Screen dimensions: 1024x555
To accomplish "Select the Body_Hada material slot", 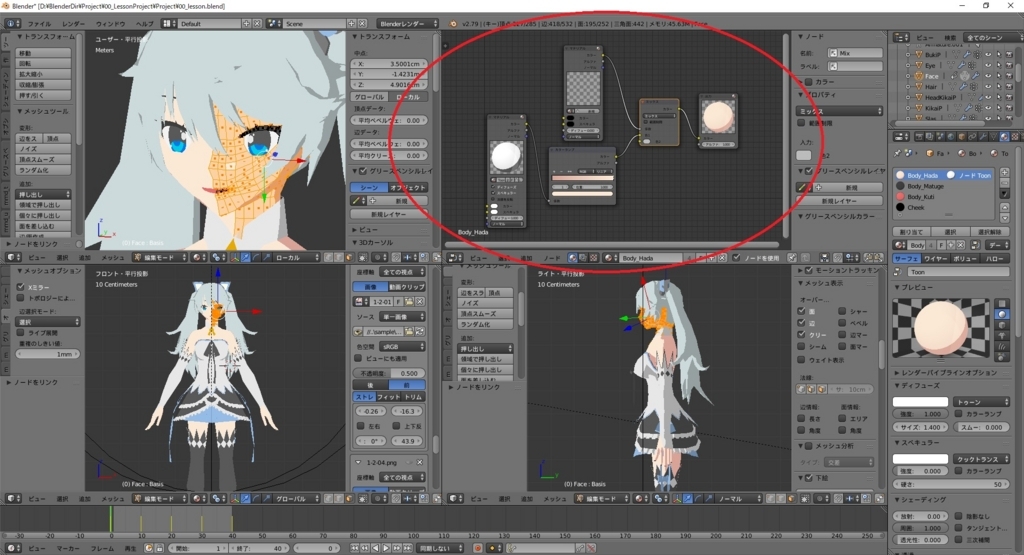I will click(x=945, y=175).
